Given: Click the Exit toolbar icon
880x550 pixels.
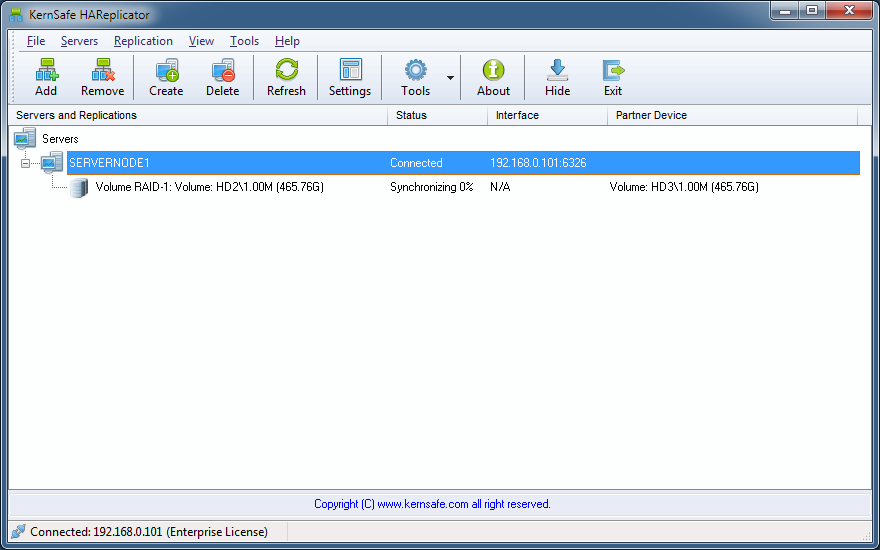Looking at the screenshot, I should click(613, 70).
